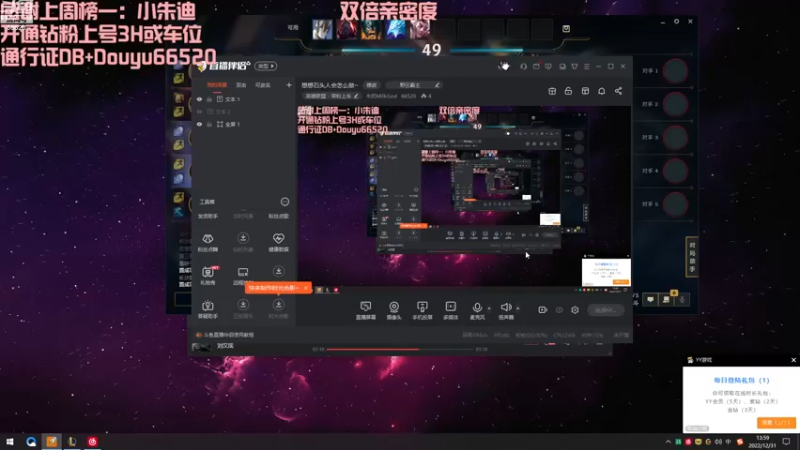The height and width of the screenshot is (450, 800).
Task: Add a new scene with plus icon
Action: [x=289, y=85]
